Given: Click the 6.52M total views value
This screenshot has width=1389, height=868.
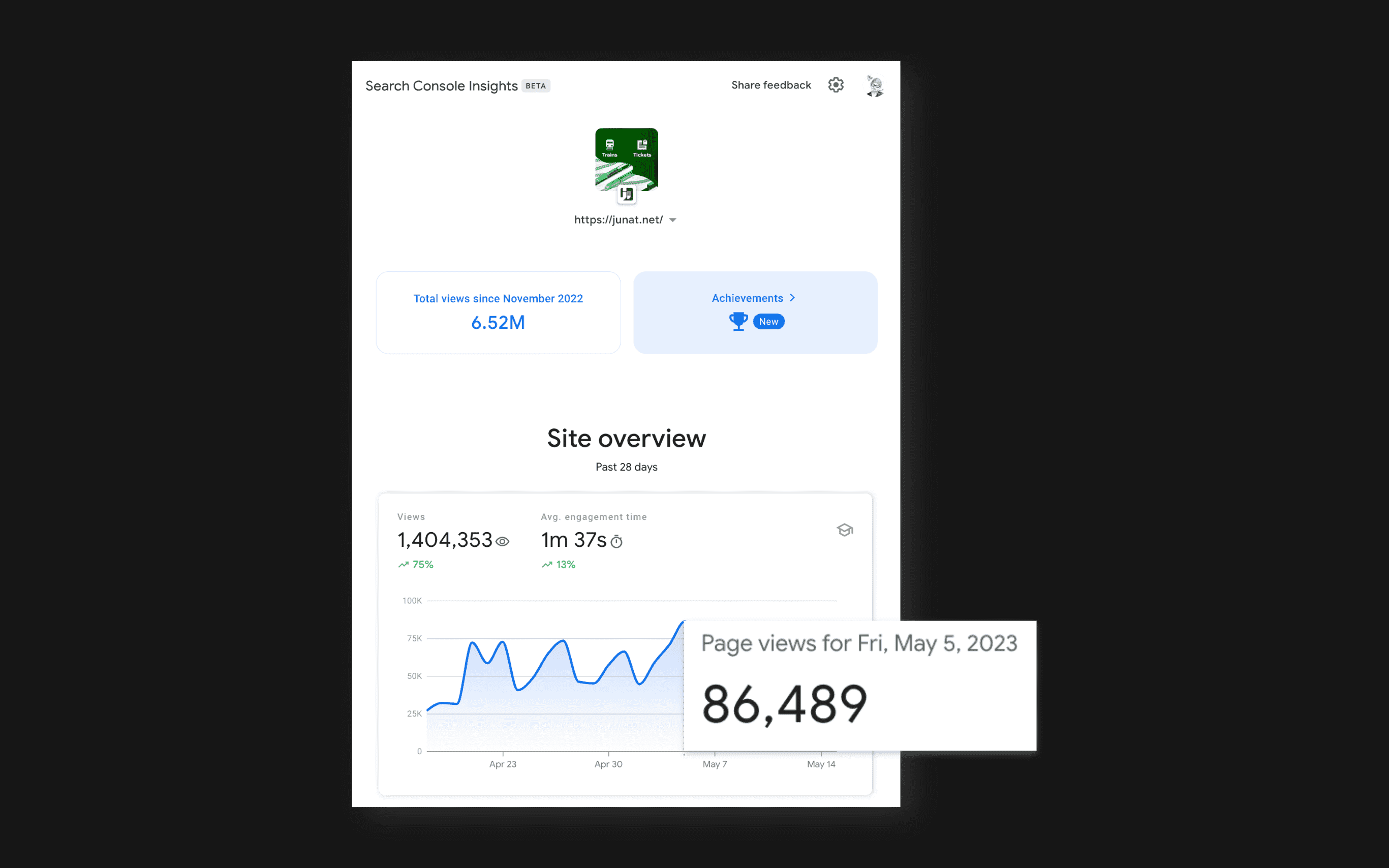Looking at the screenshot, I should (498, 323).
